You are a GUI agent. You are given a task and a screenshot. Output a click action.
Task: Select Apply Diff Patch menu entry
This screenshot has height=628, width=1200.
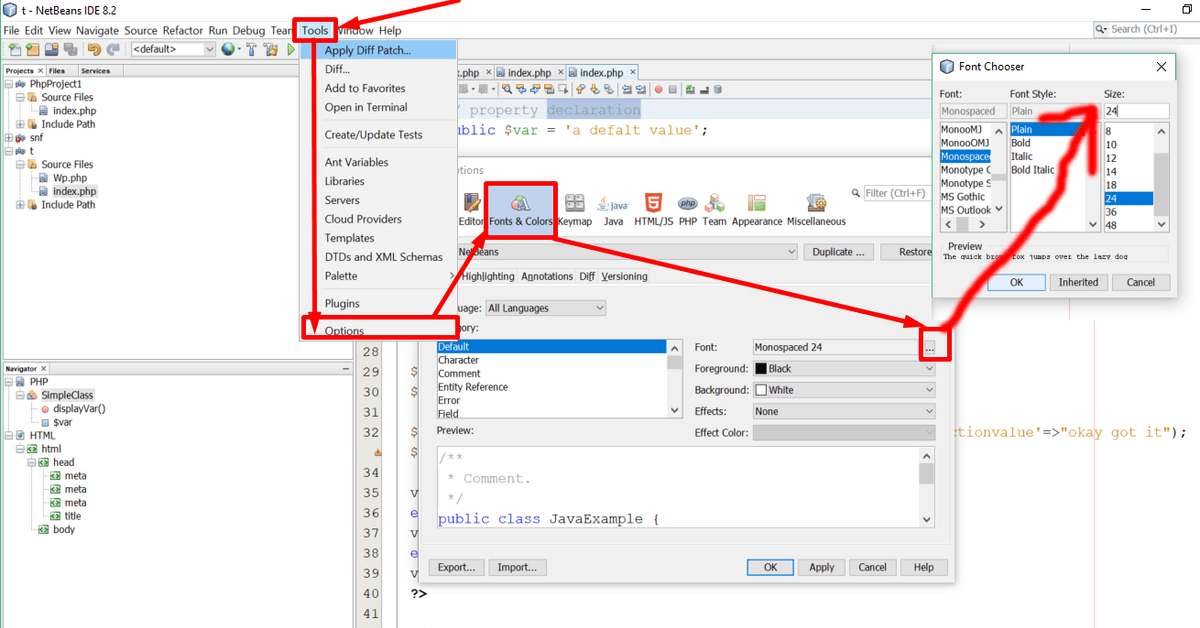coord(367,50)
